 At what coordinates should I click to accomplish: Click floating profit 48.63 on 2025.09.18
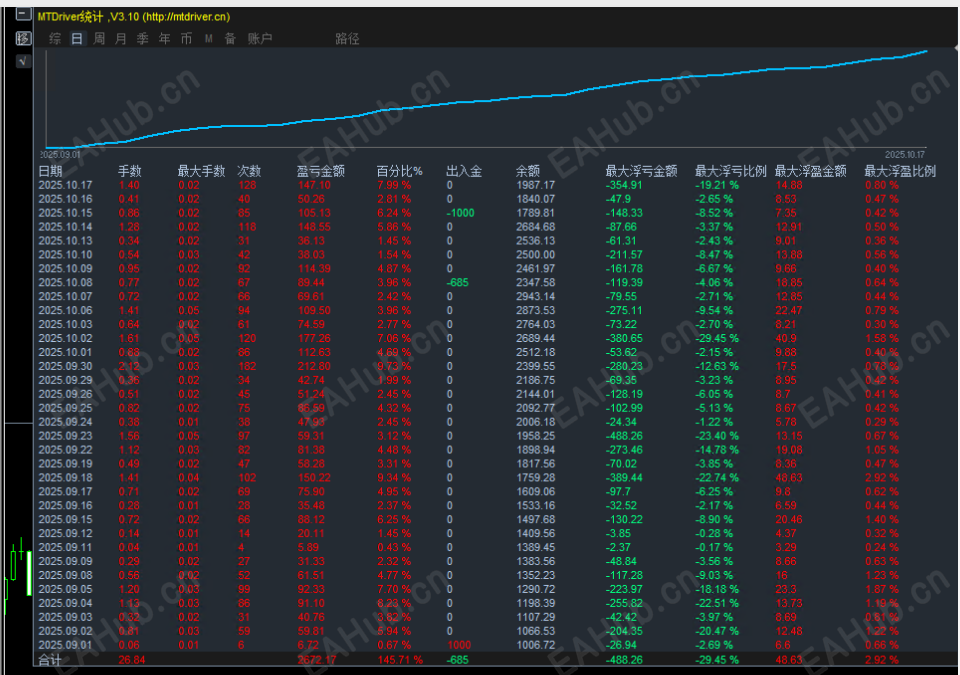(x=789, y=478)
